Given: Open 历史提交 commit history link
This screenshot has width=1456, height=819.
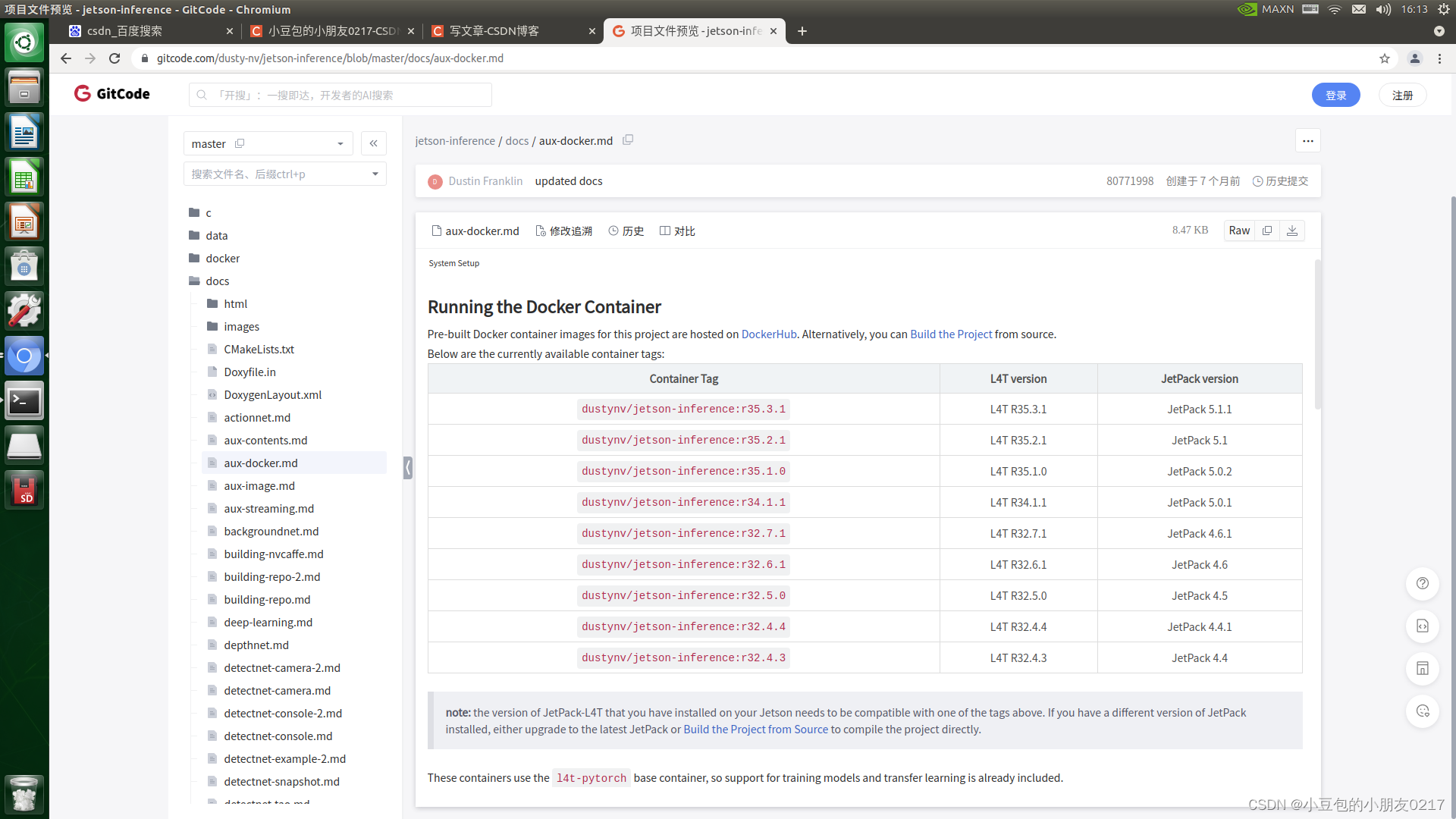Looking at the screenshot, I should coord(1280,181).
